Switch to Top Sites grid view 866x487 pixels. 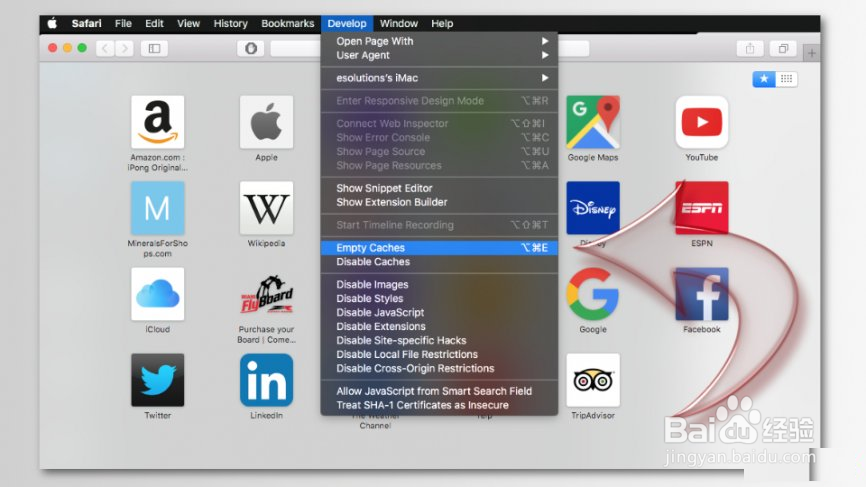(x=786, y=79)
